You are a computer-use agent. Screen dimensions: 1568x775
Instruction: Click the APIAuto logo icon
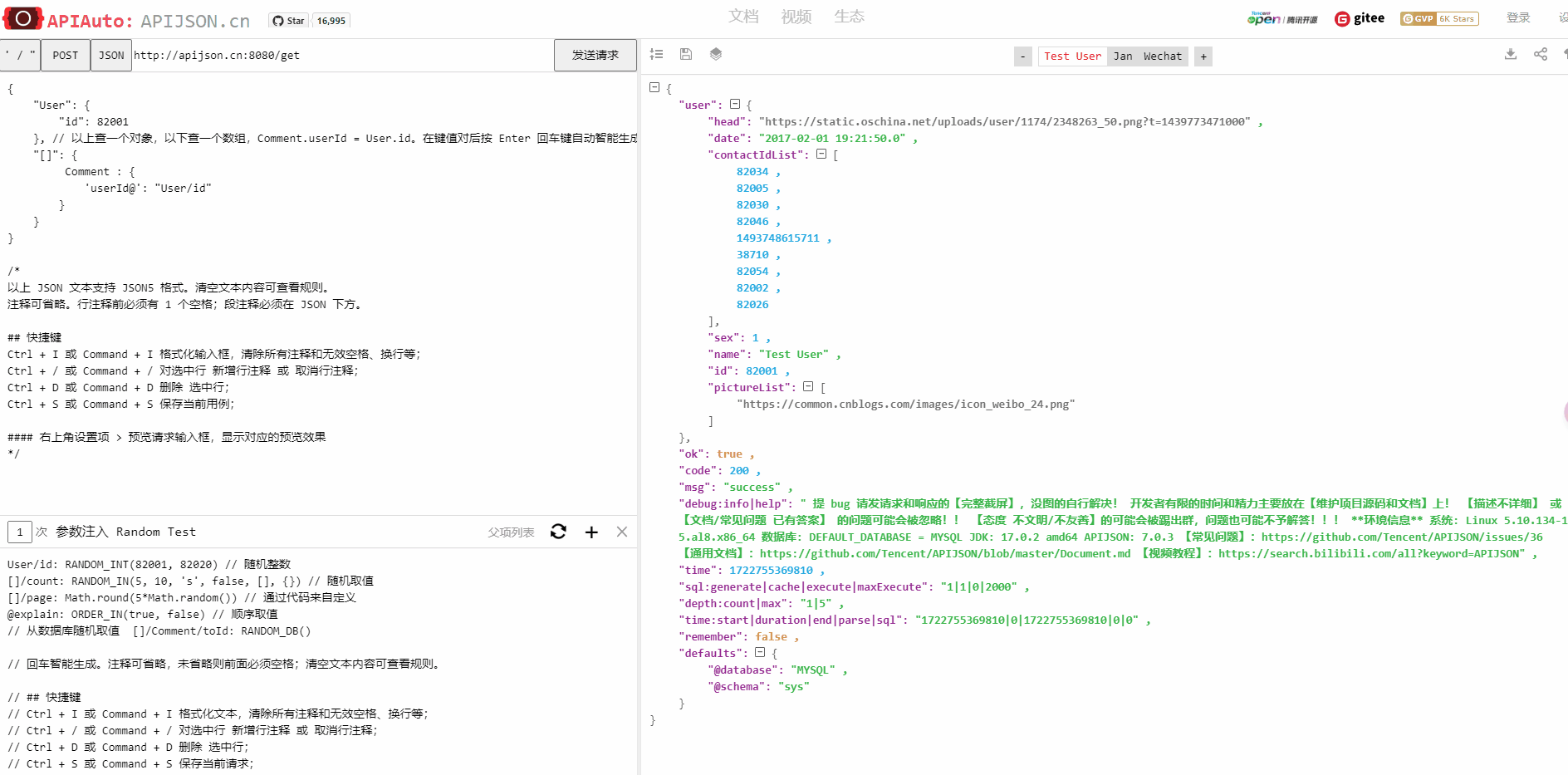23,19
